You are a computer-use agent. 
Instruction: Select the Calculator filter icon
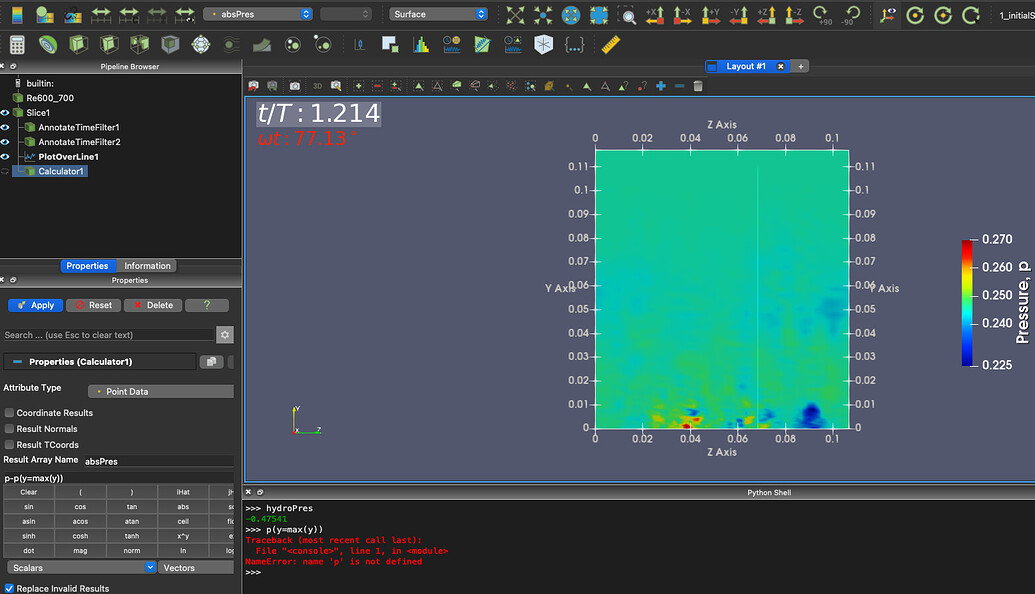pos(17,44)
